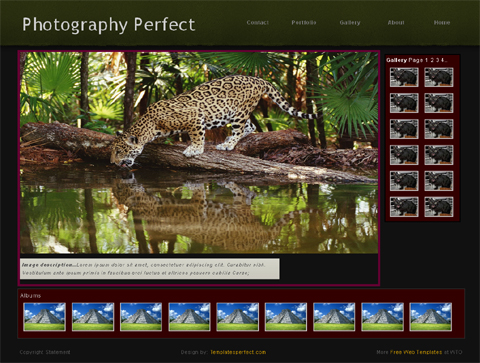Open the Gallery nav link
Screen dimensions: 480x363
[x=350, y=23]
